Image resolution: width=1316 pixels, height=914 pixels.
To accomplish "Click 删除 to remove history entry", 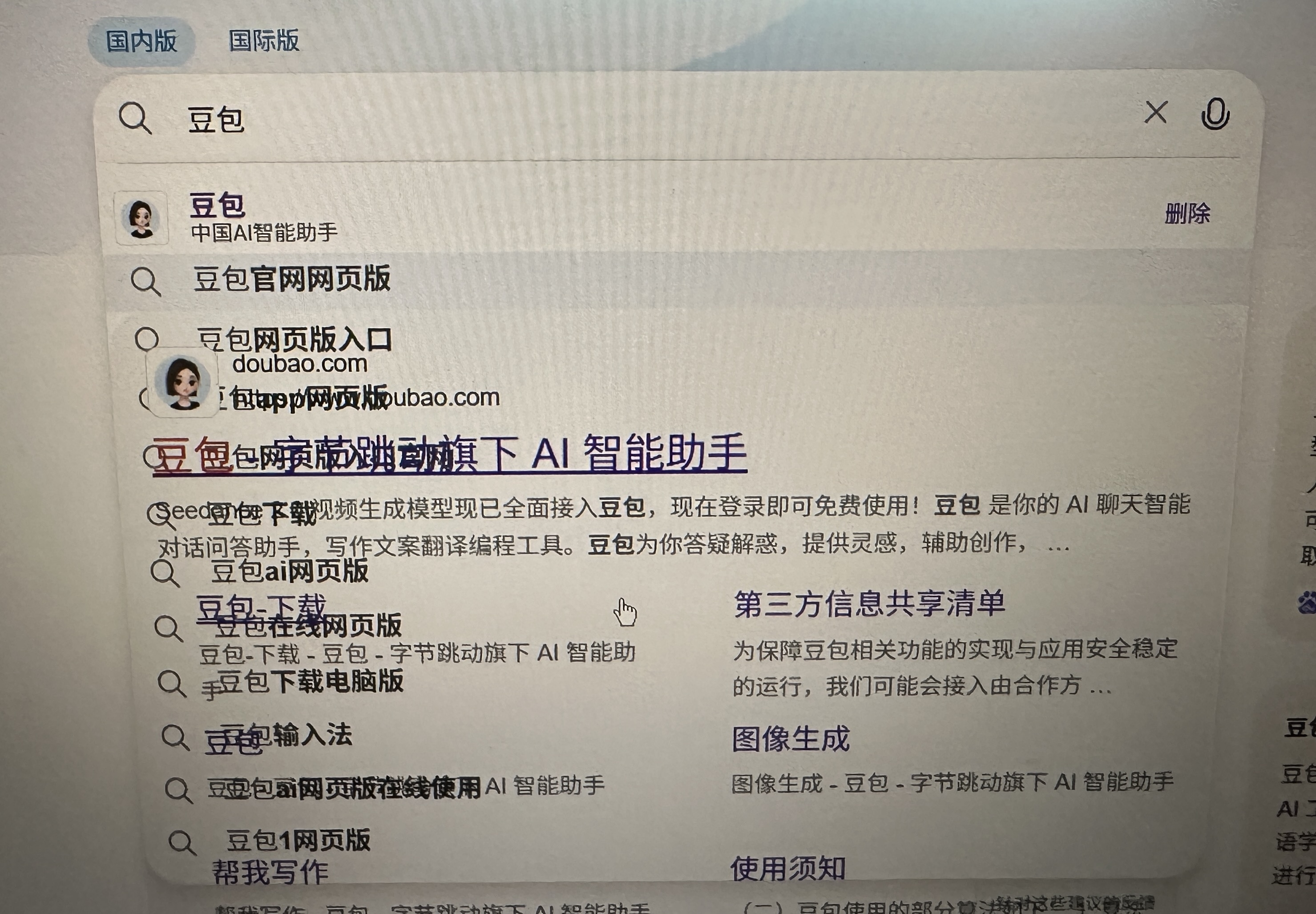I will pos(1187,213).
